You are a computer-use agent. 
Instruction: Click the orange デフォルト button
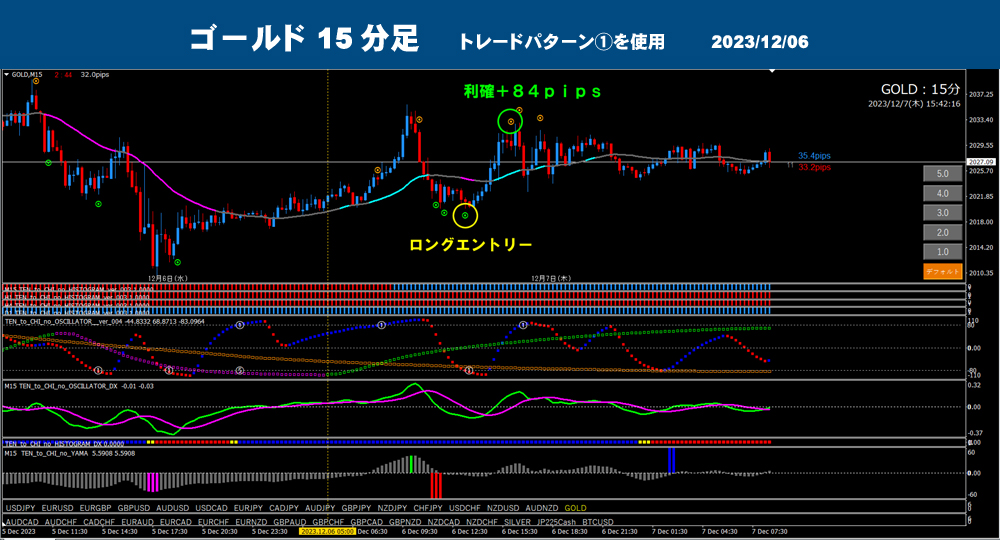943,272
